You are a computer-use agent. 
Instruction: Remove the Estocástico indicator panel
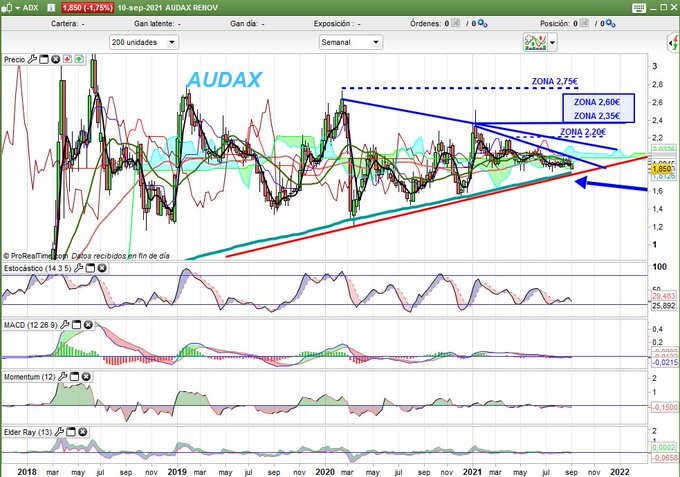pos(102,268)
